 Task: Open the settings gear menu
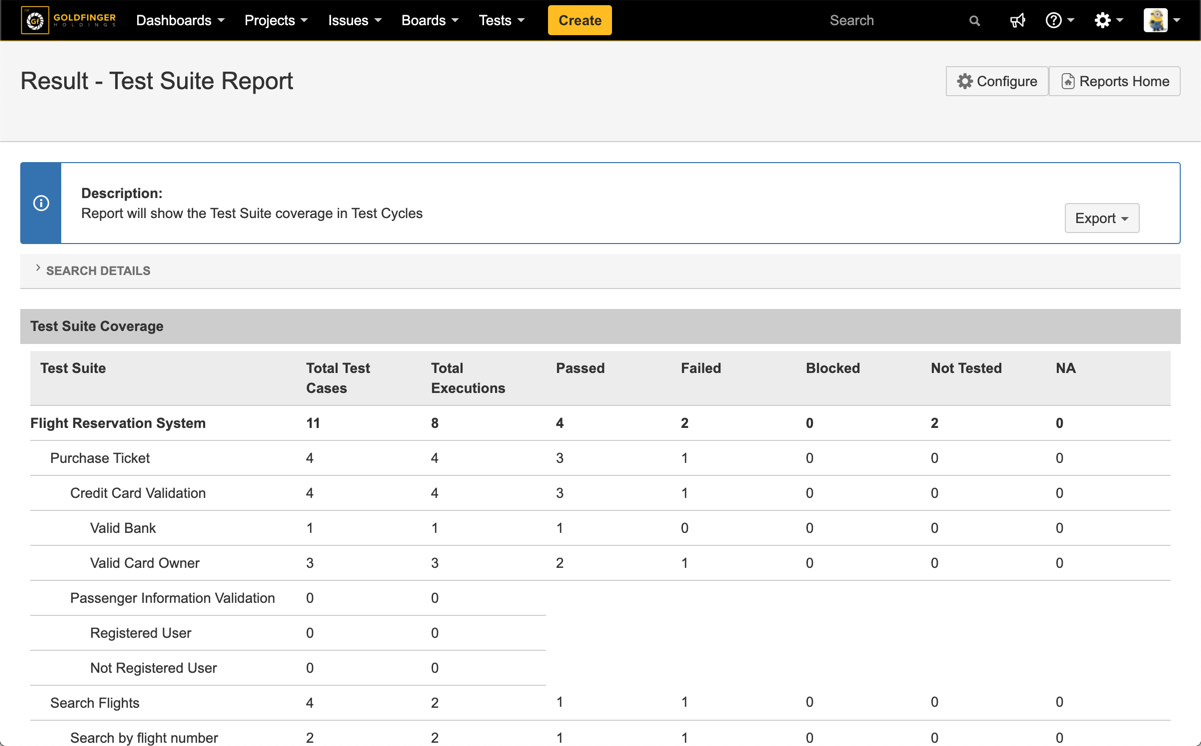click(x=1107, y=21)
